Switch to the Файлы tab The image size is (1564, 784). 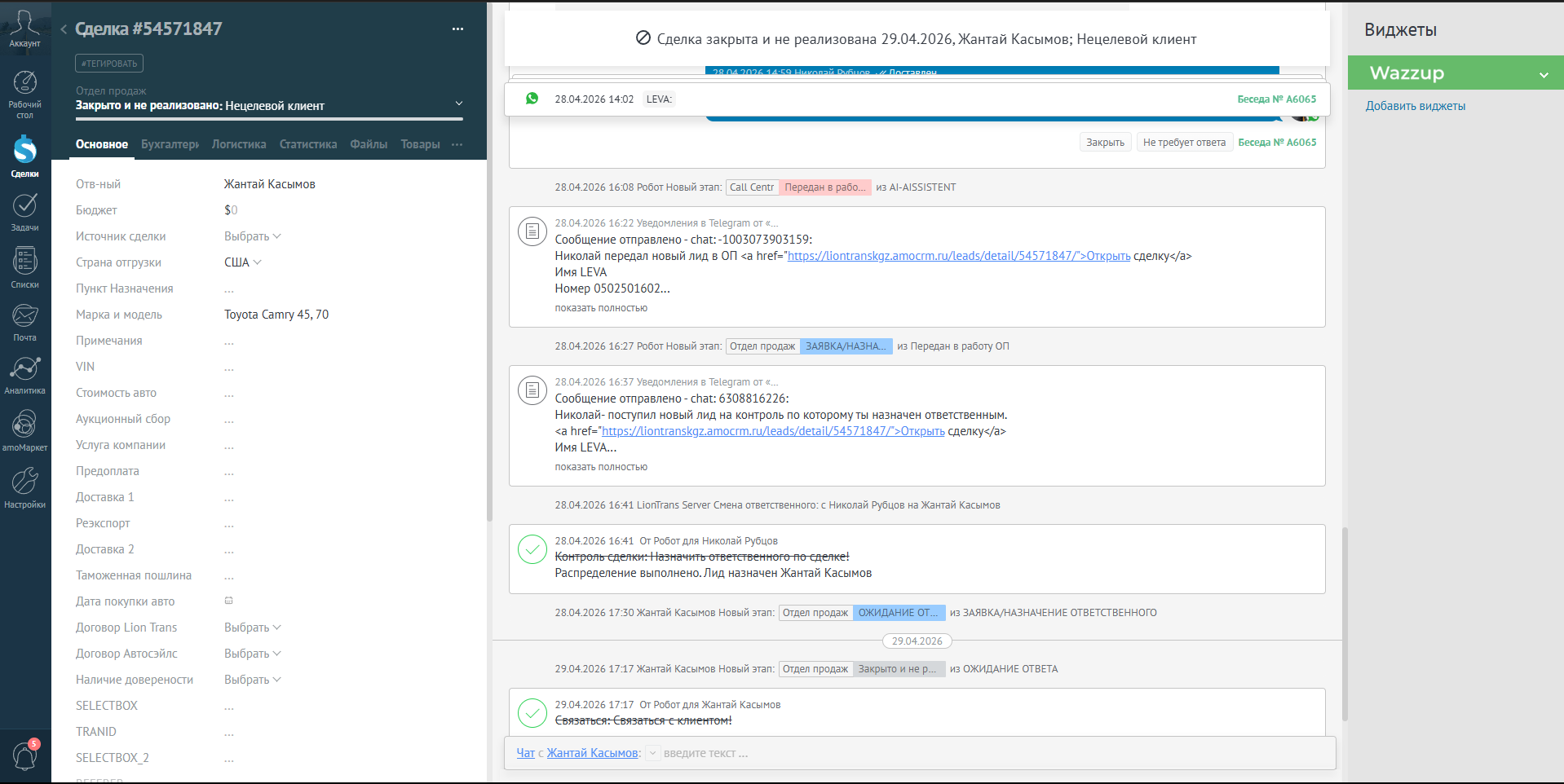[x=369, y=144]
